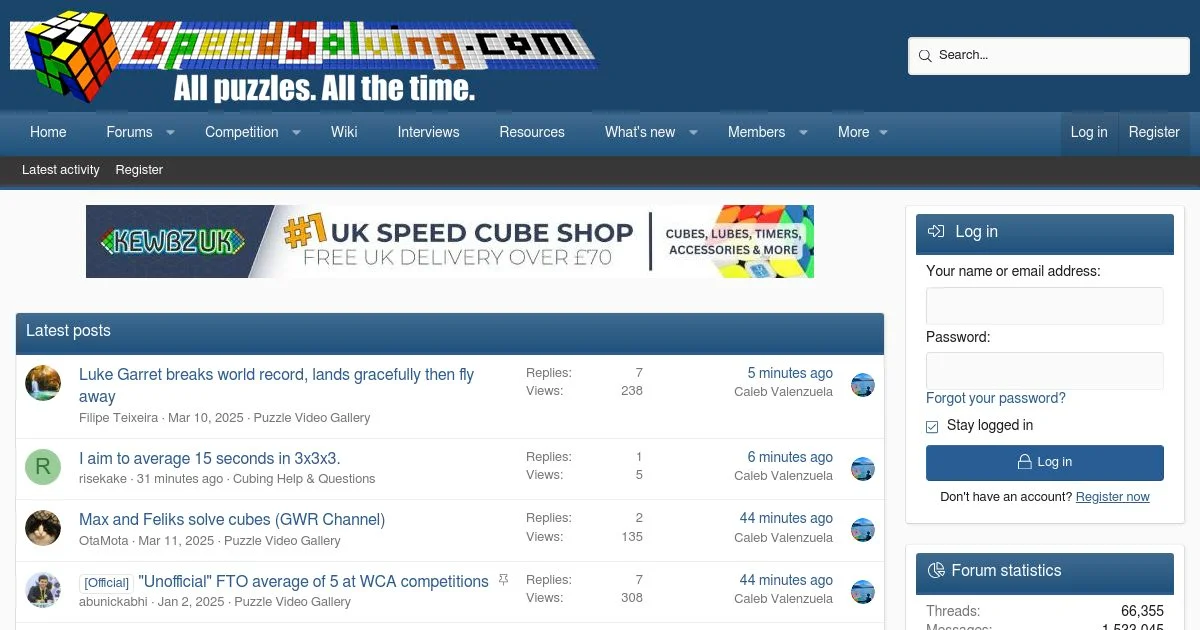Image resolution: width=1200 pixels, height=630 pixels.
Task: Open the Resources nav item
Action: point(532,132)
